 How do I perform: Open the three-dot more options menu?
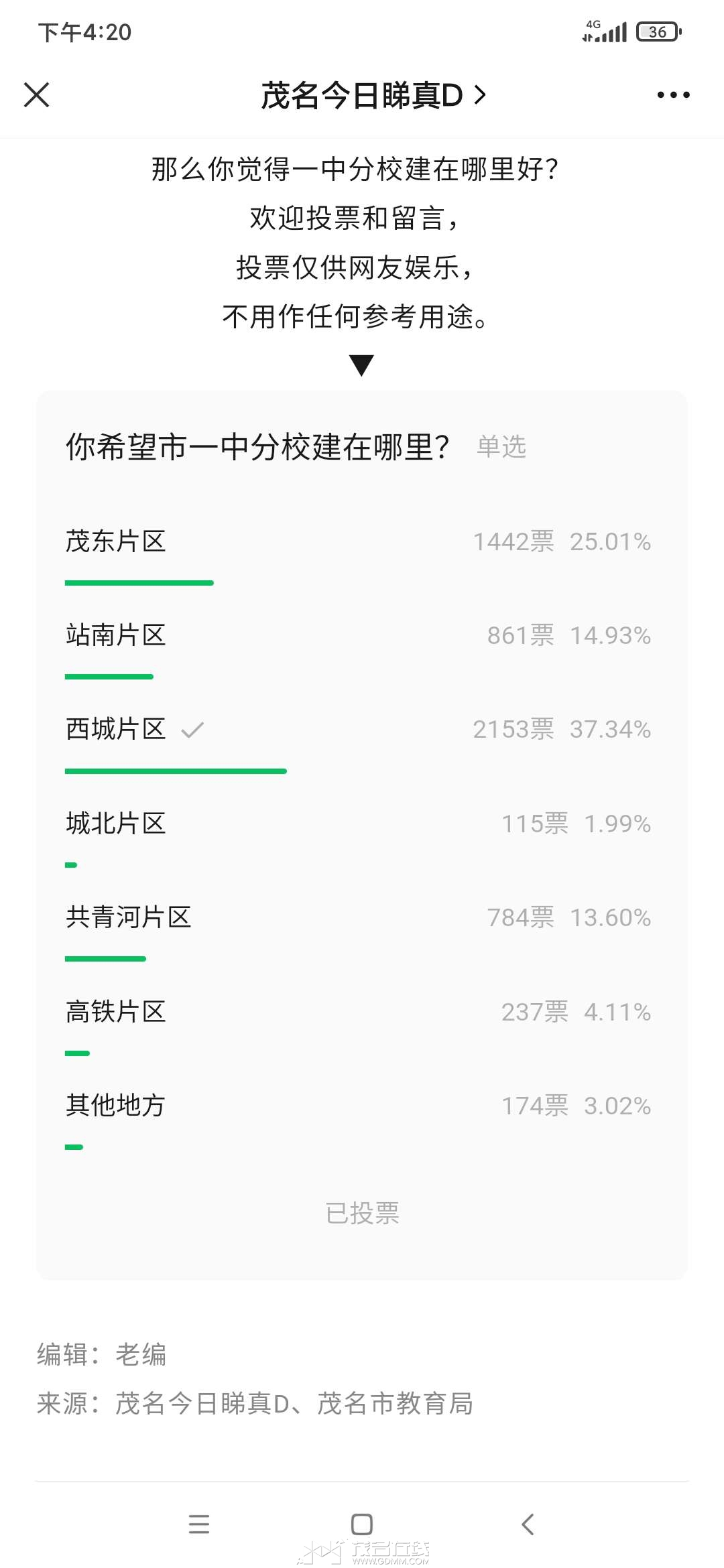[x=673, y=95]
